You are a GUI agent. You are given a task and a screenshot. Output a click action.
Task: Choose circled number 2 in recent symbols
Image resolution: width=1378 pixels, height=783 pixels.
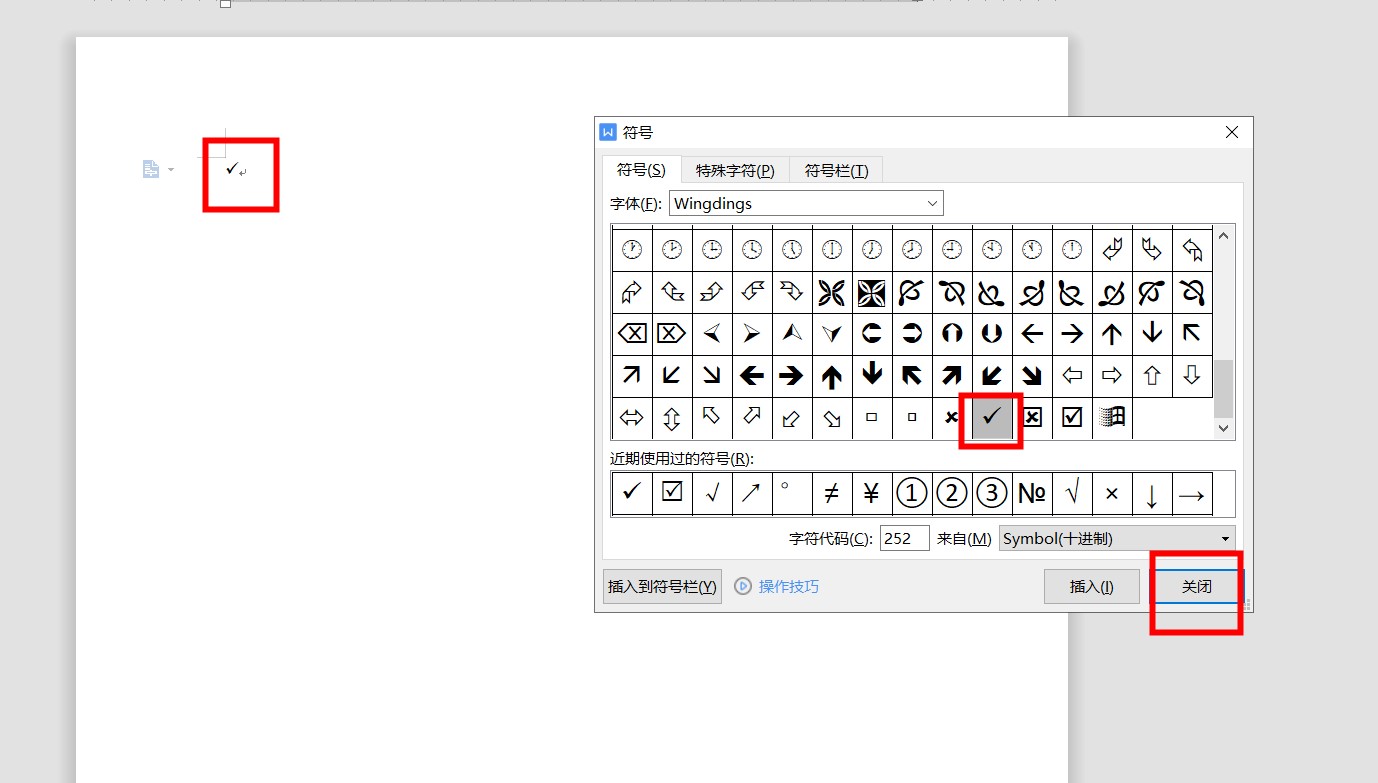tap(951, 493)
